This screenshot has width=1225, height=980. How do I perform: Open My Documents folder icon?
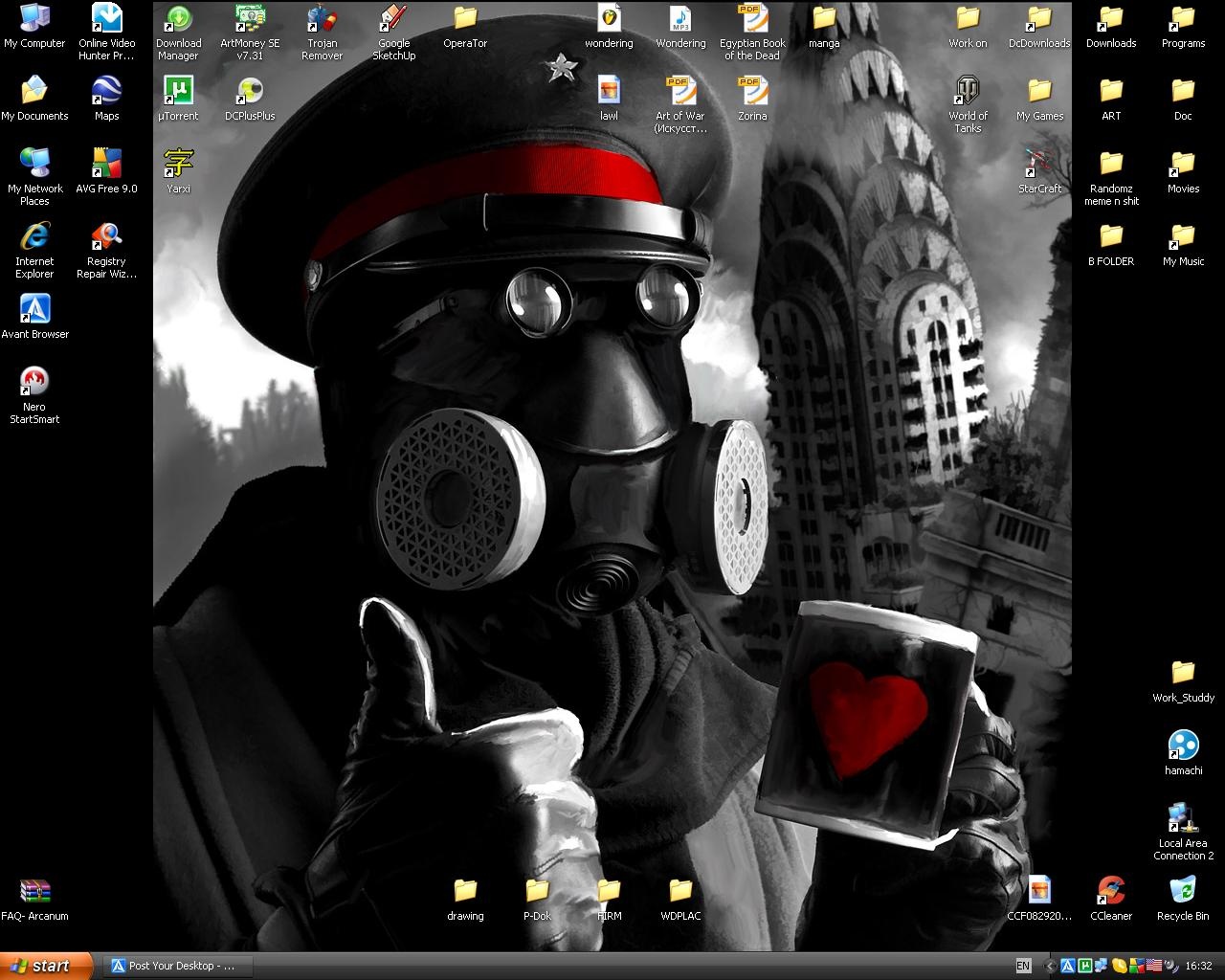[x=34, y=100]
